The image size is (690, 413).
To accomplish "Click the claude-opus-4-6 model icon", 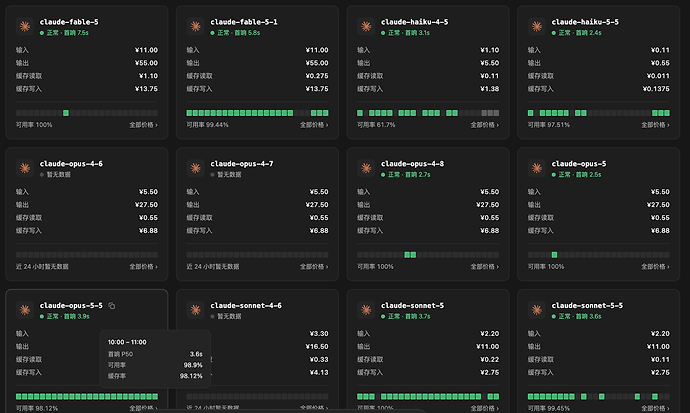I will pyautogui.click(x=25, y=168).
